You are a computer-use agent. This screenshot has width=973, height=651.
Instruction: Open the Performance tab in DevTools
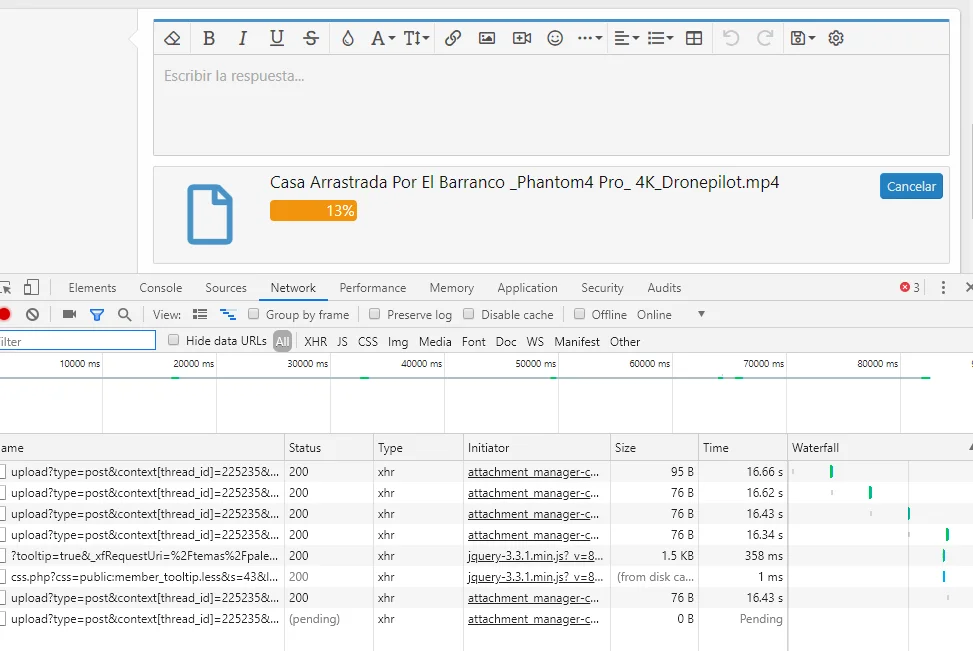pyautogui.click(x=372, y=288)
